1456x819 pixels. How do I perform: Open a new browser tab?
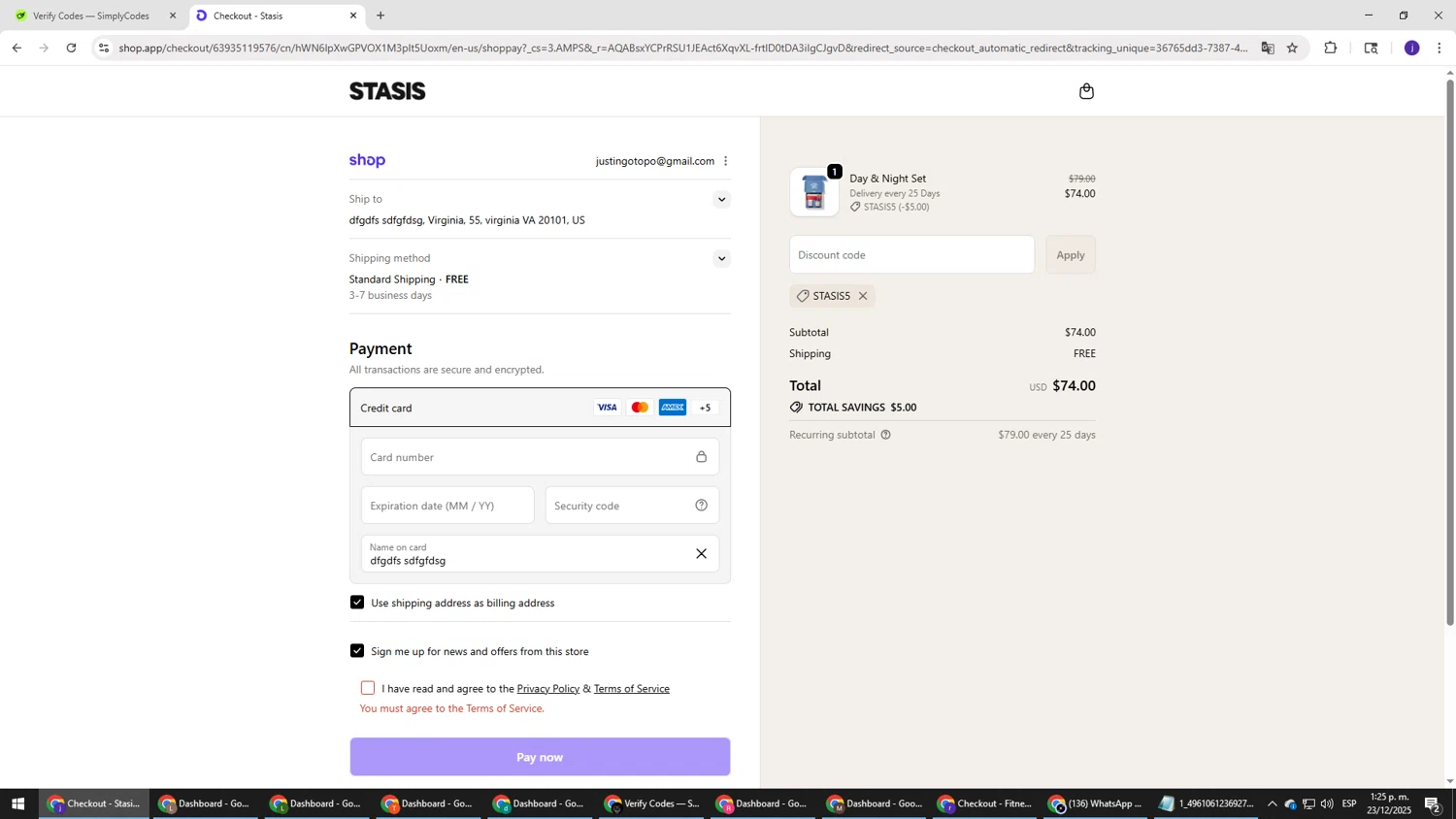[x=381, y=16]
